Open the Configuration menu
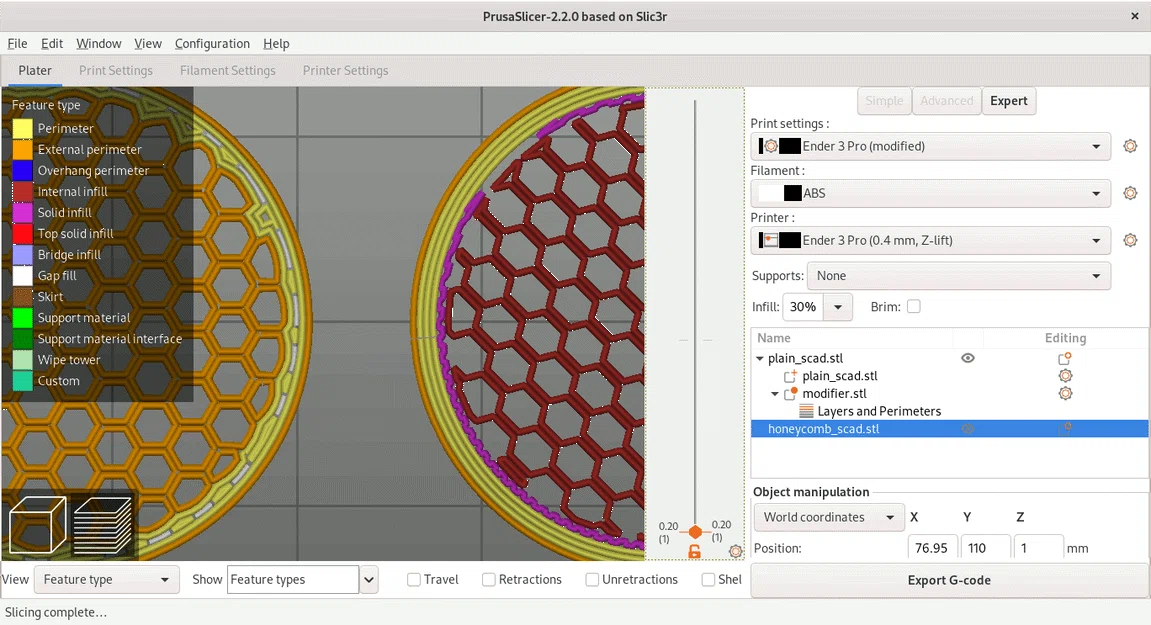The width and height of the screenshot is (1151, 625). pos(212,43)
